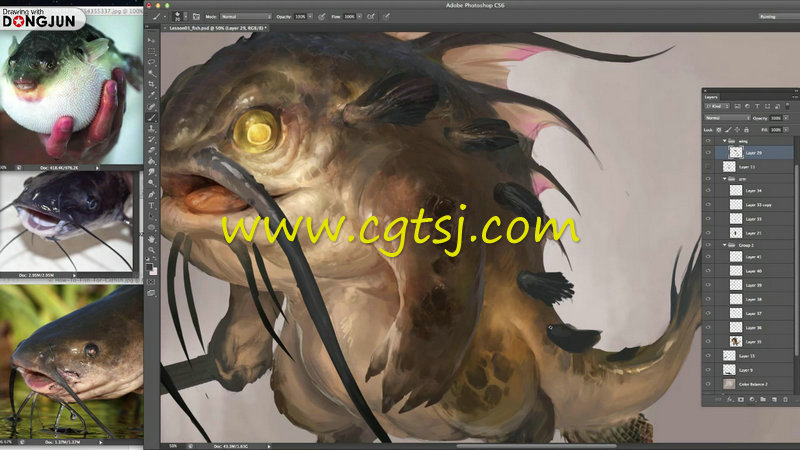This screenshot has width=800, height=450.
Task: Click foreground color swatch in toolbox
Action: point(149,267)
